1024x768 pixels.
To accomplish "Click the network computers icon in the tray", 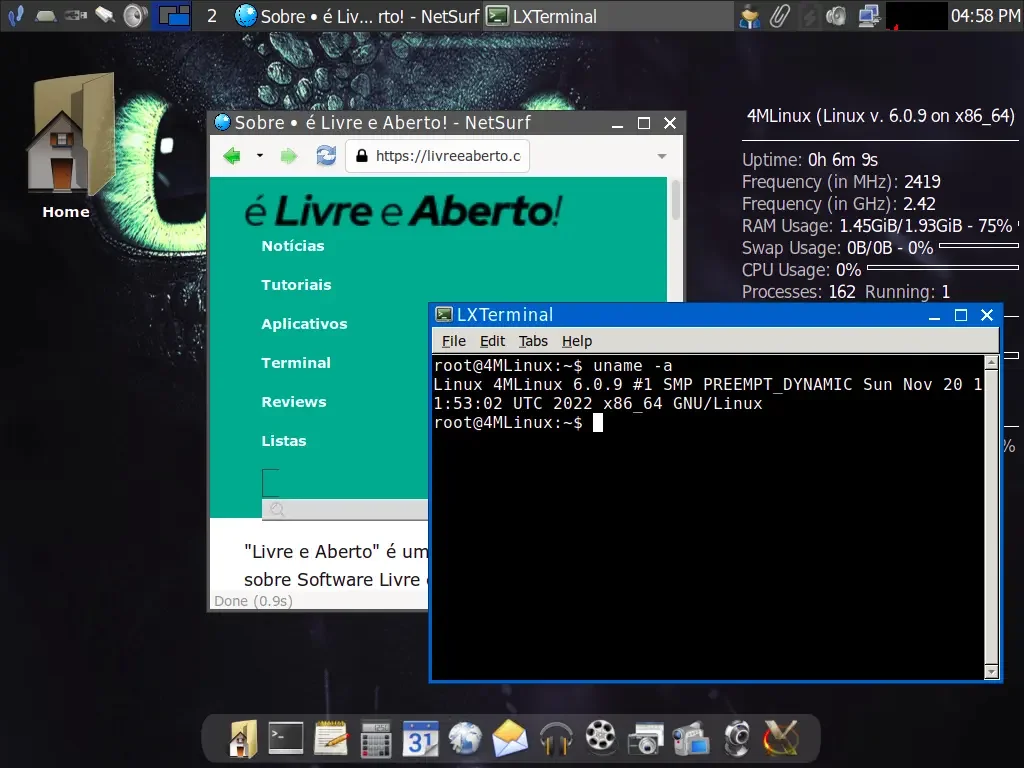I will coord(869,16).
